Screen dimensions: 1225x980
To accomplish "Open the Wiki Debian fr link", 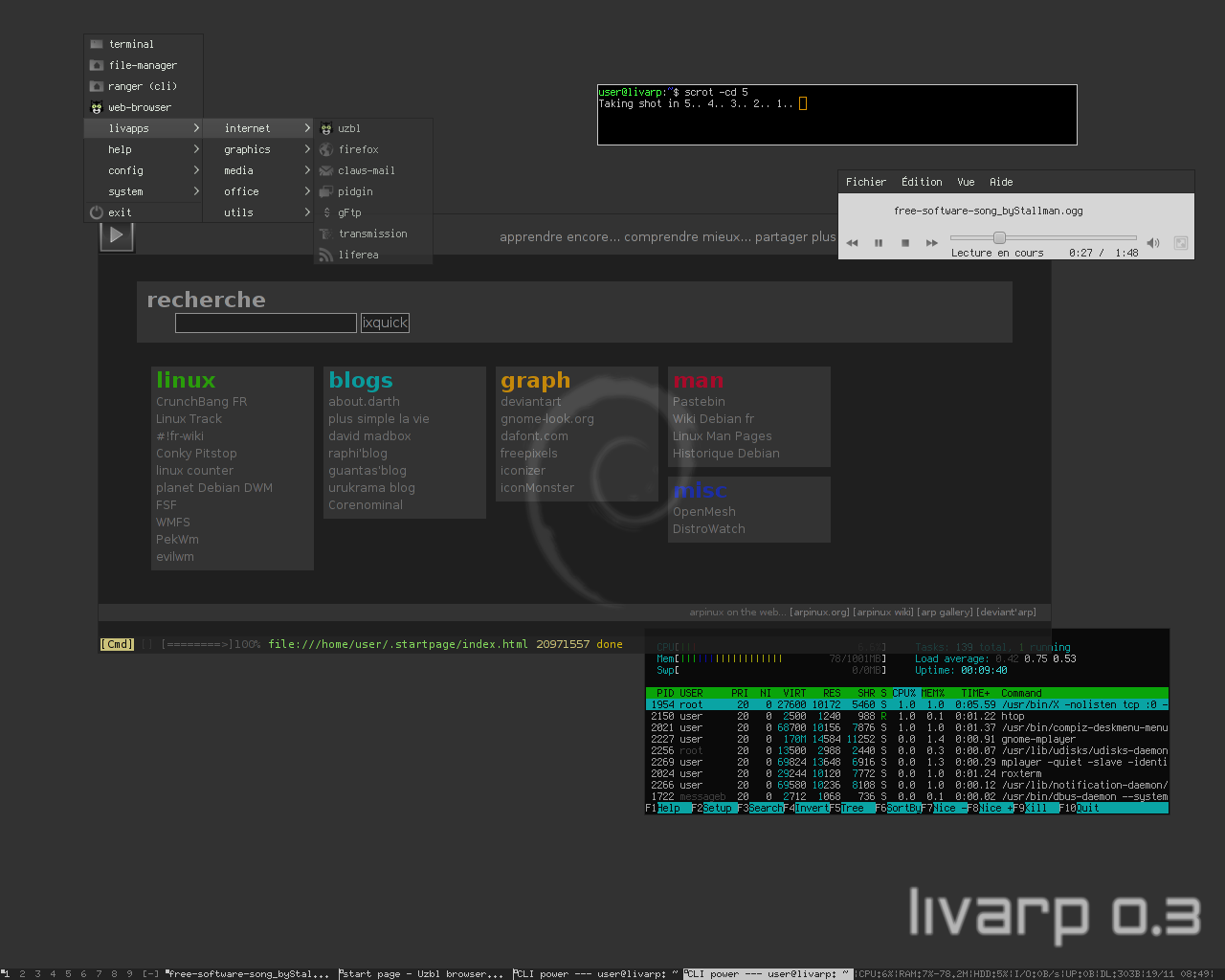I will click(x=713, y=419).
